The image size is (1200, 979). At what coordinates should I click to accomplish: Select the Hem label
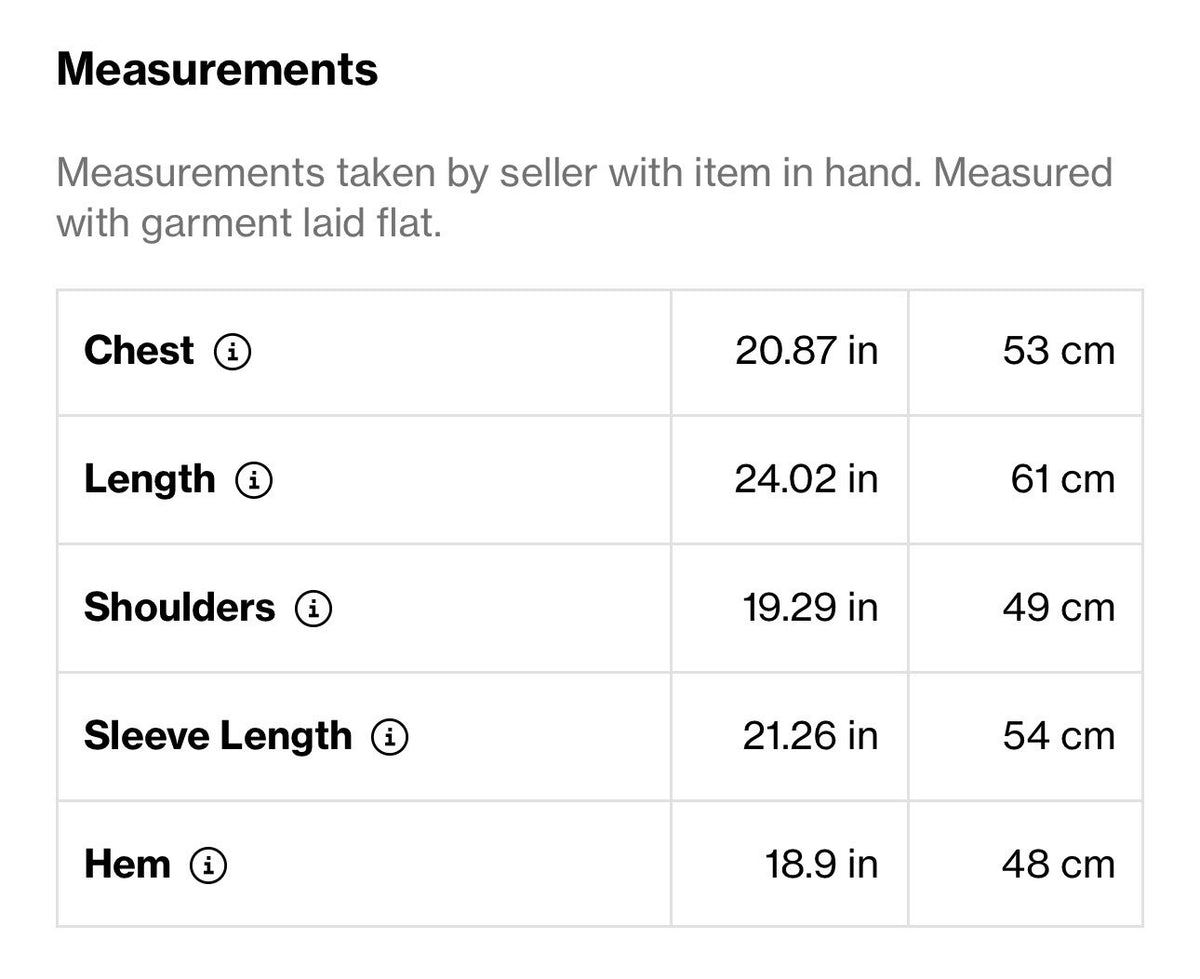127,865
